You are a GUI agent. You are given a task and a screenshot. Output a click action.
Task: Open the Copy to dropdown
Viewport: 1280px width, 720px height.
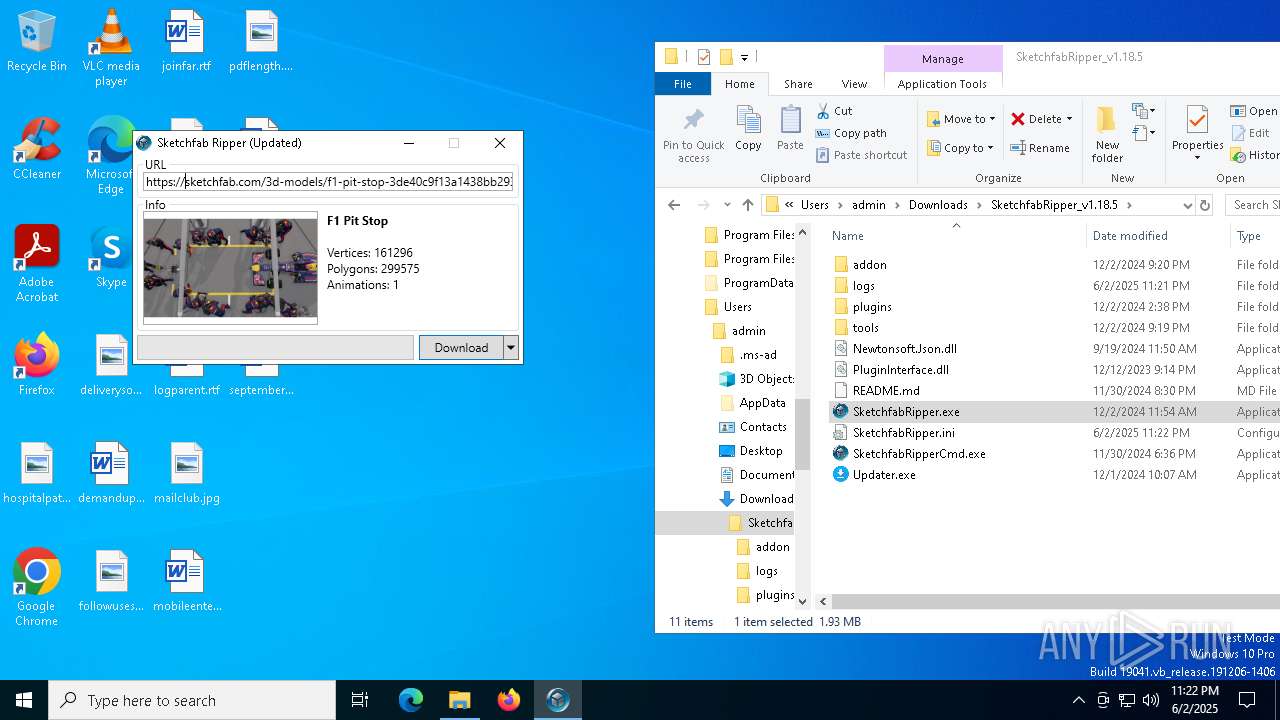[x=961, y=148]
